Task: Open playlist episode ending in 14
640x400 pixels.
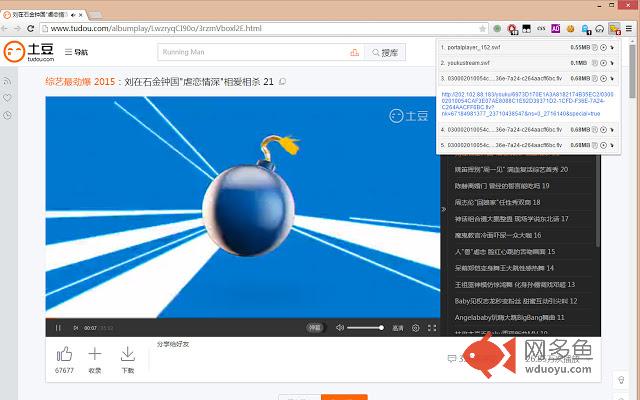Action: (504, 268)
